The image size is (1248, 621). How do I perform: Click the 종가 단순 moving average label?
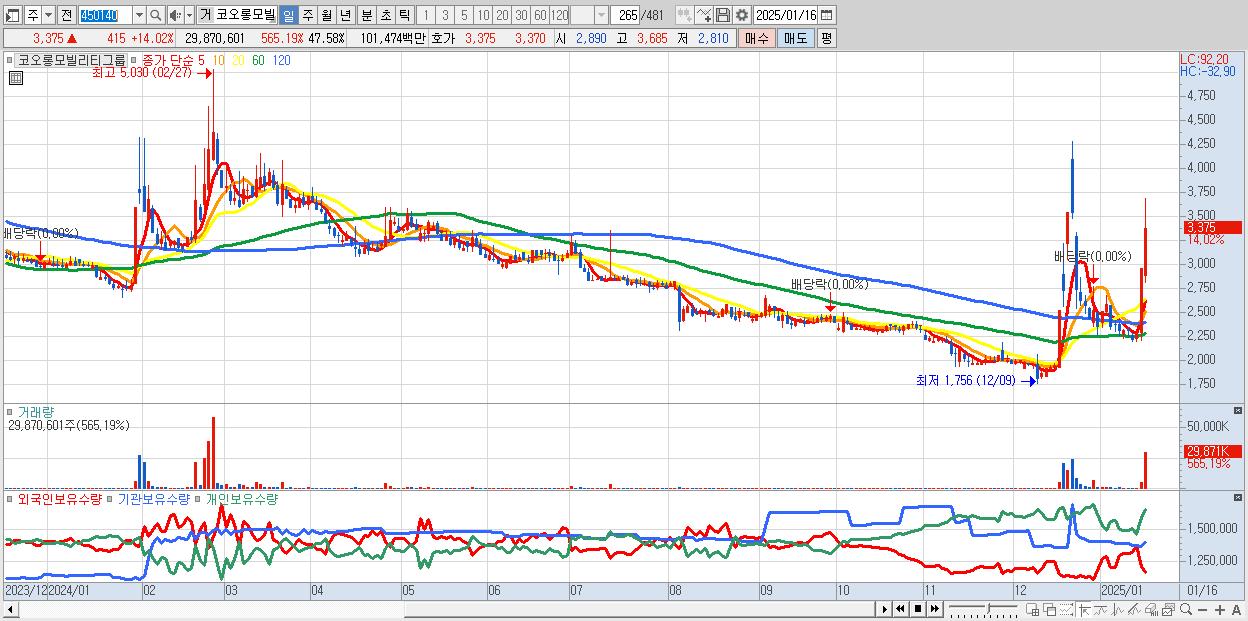coord(168,60)
